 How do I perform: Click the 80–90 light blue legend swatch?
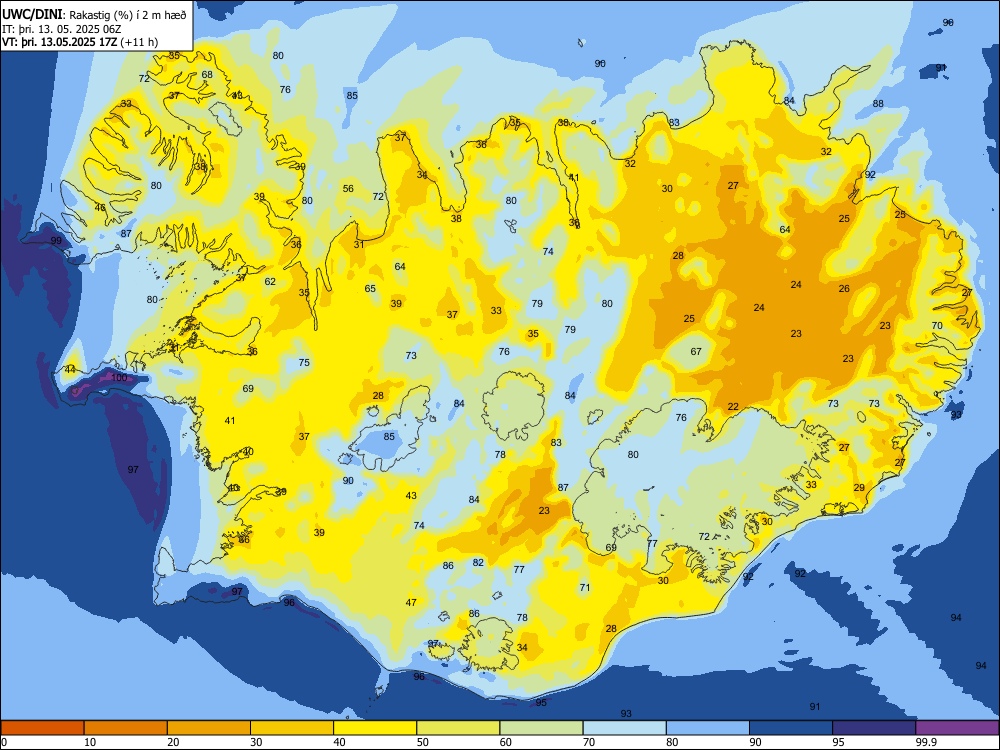708,728
